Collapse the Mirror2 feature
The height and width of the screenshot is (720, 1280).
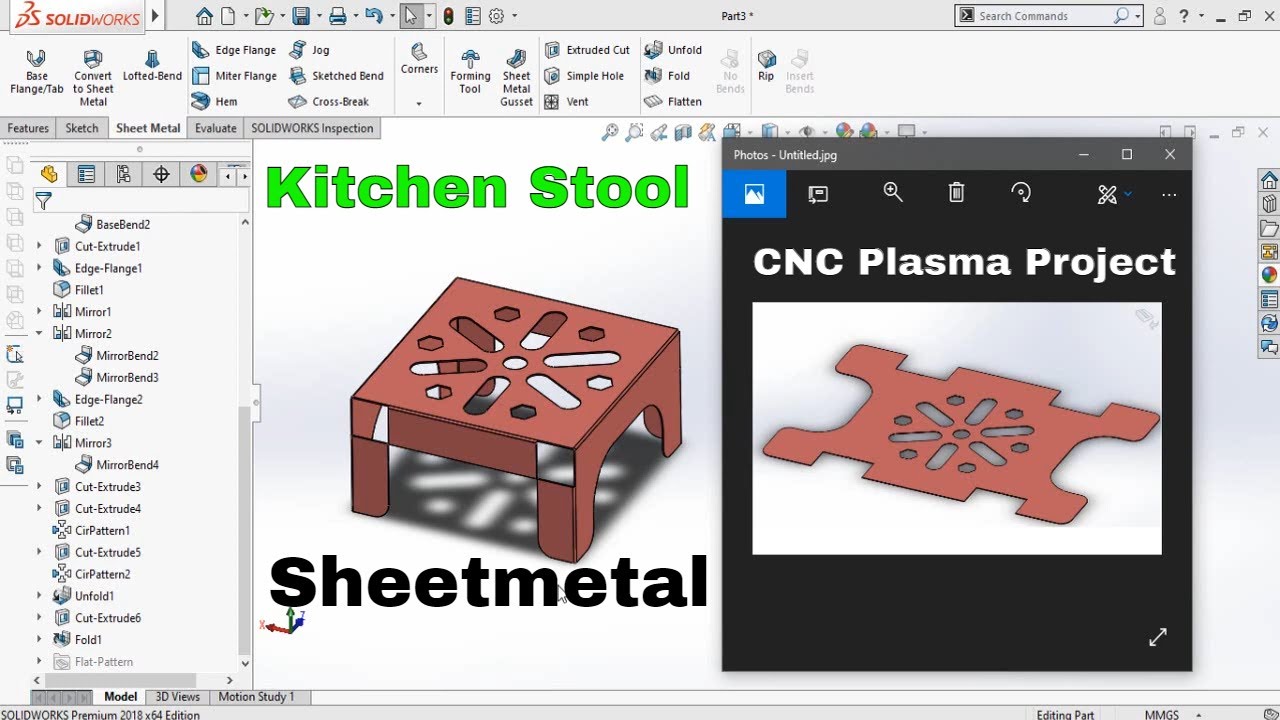39,333
